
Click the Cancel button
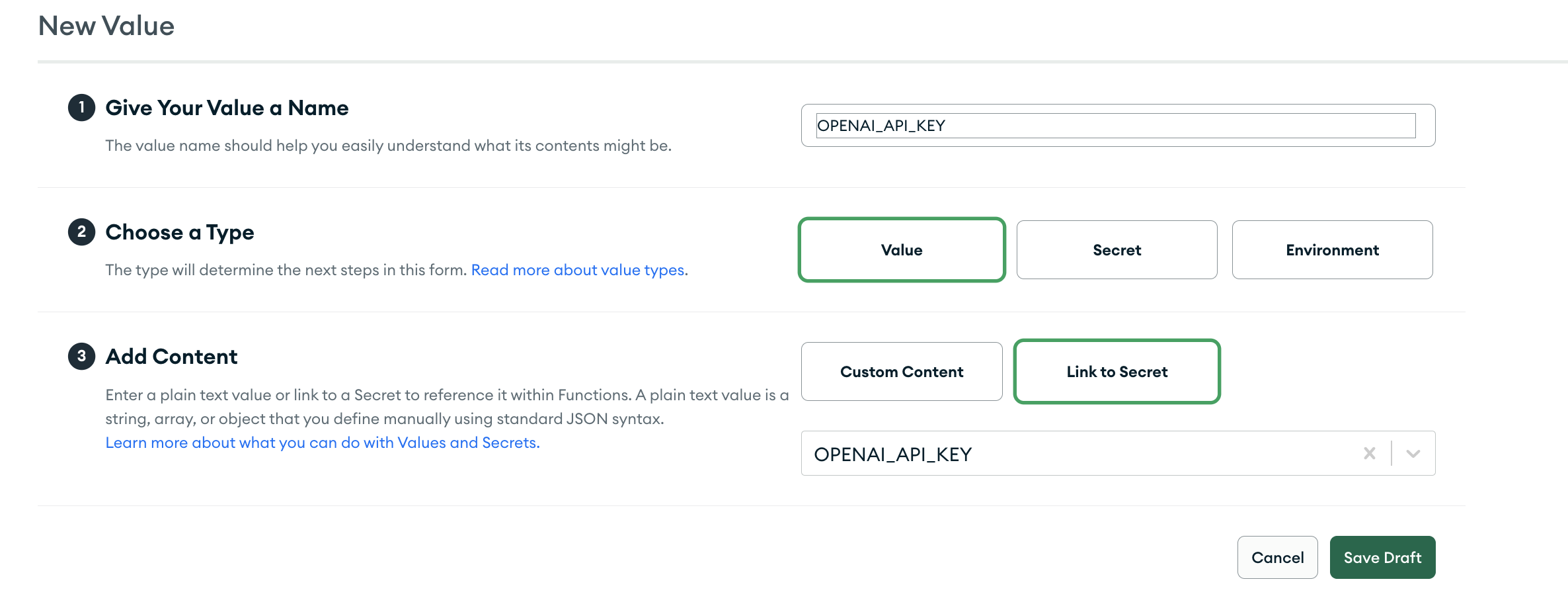[x=1277, y=558]
